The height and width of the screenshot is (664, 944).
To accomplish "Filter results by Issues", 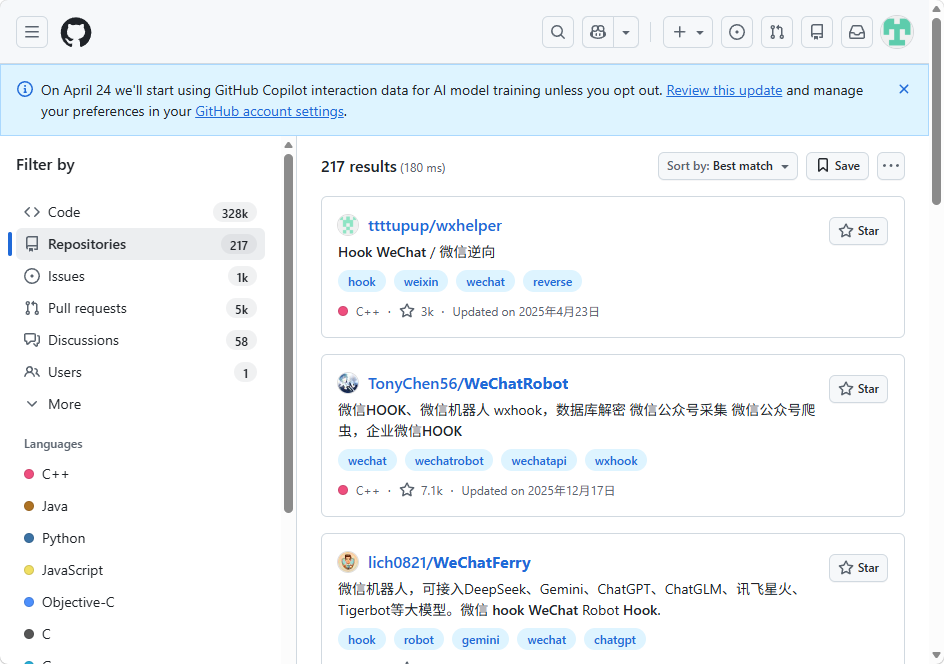I will pyautogui.click(x=140, y=276).
